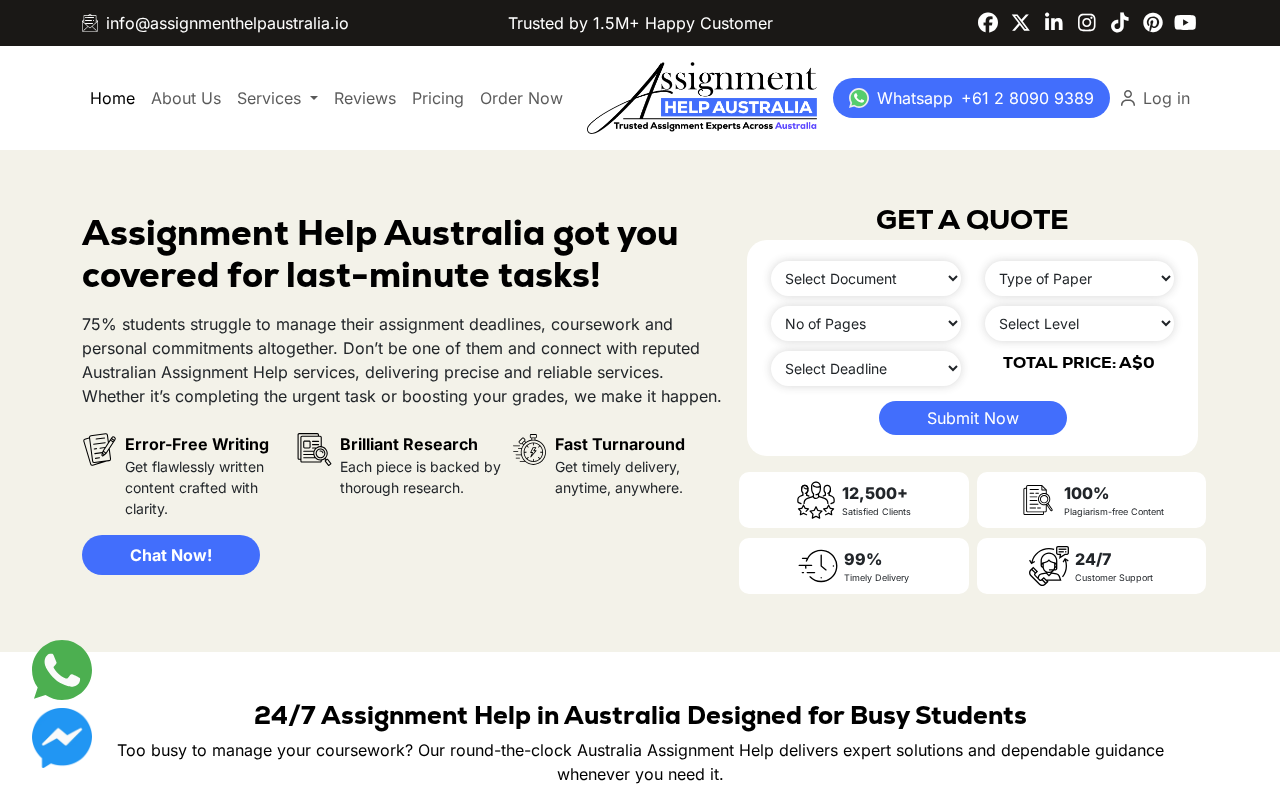Open the TikTok social icon
The image size is (1280, 800).
click(1120, 23)
